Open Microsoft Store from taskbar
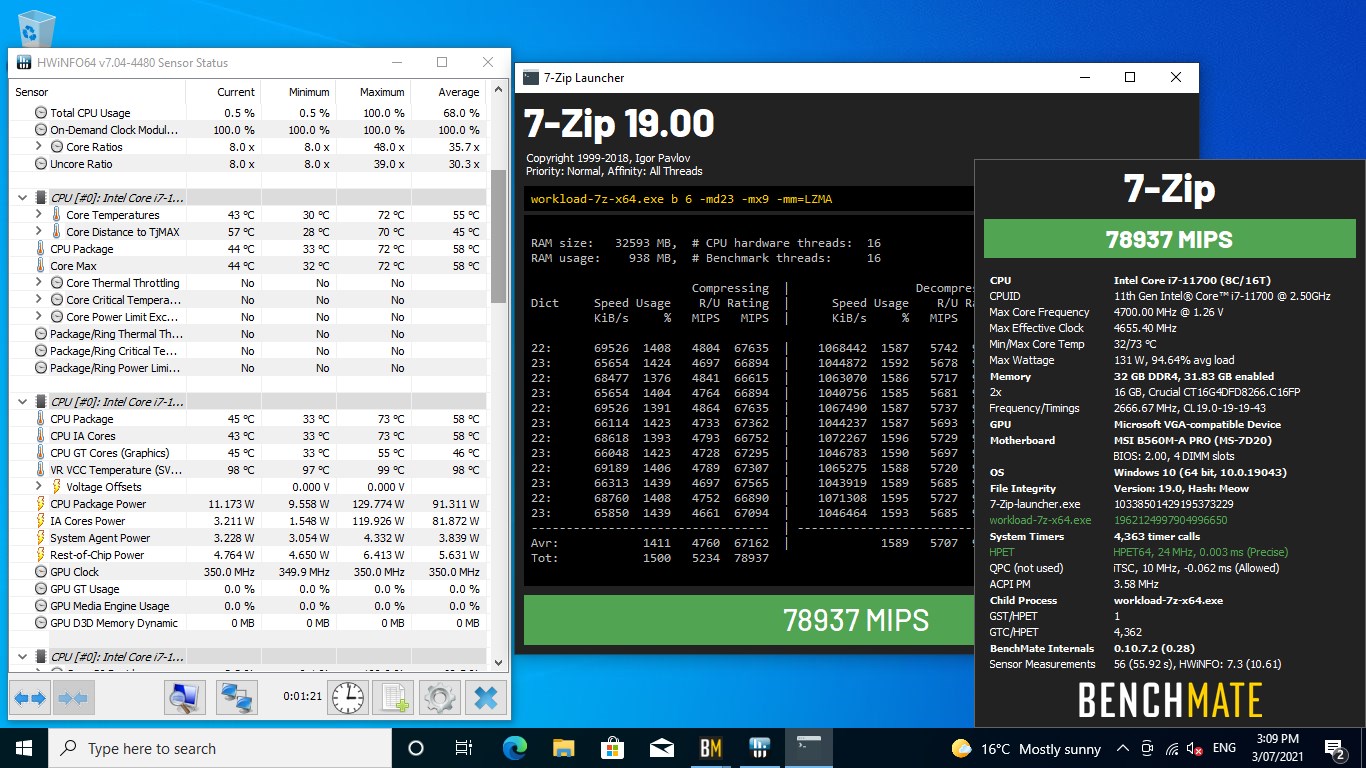The image size is (1366, 768). (x=612, y=748)
